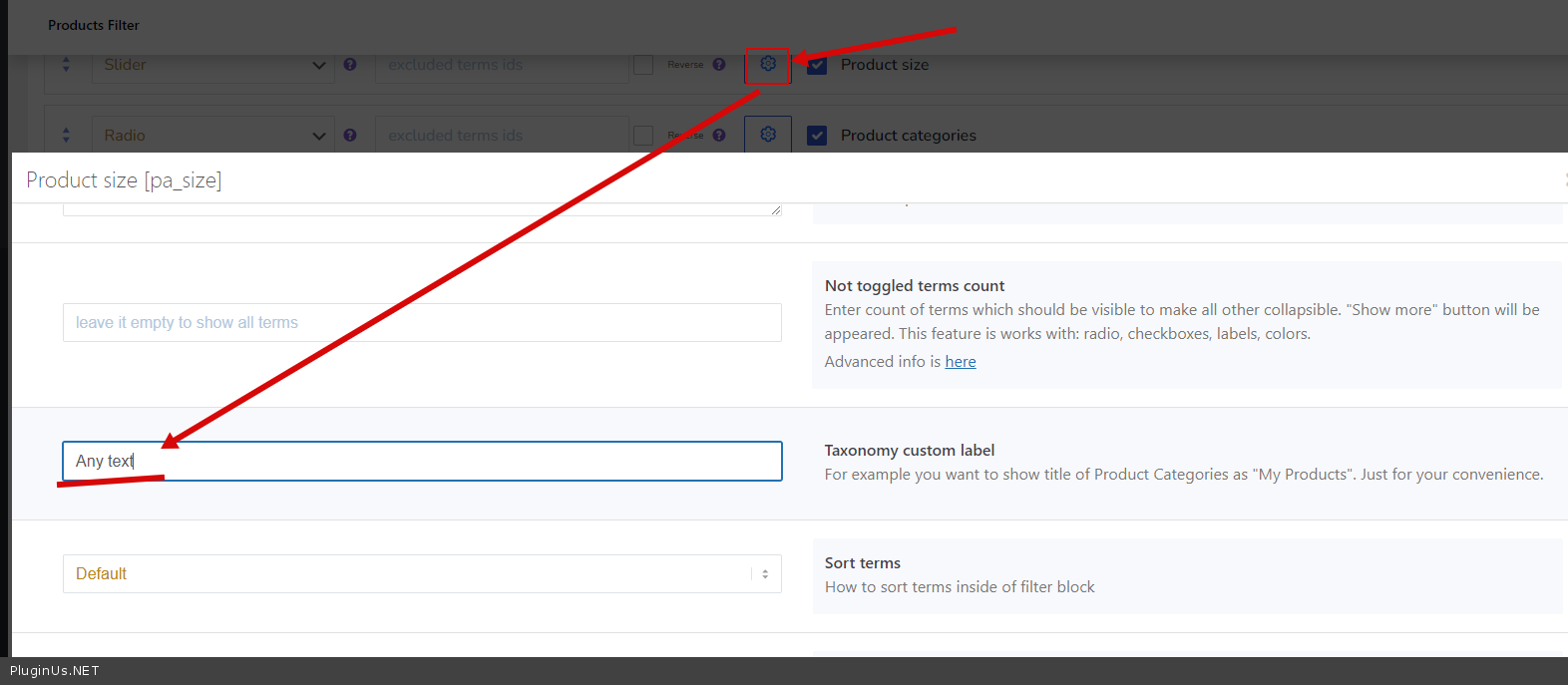Screen dimensions: 1568x685
Task: Click help icon next to Product size Reverse
Action: click(719, 65)
